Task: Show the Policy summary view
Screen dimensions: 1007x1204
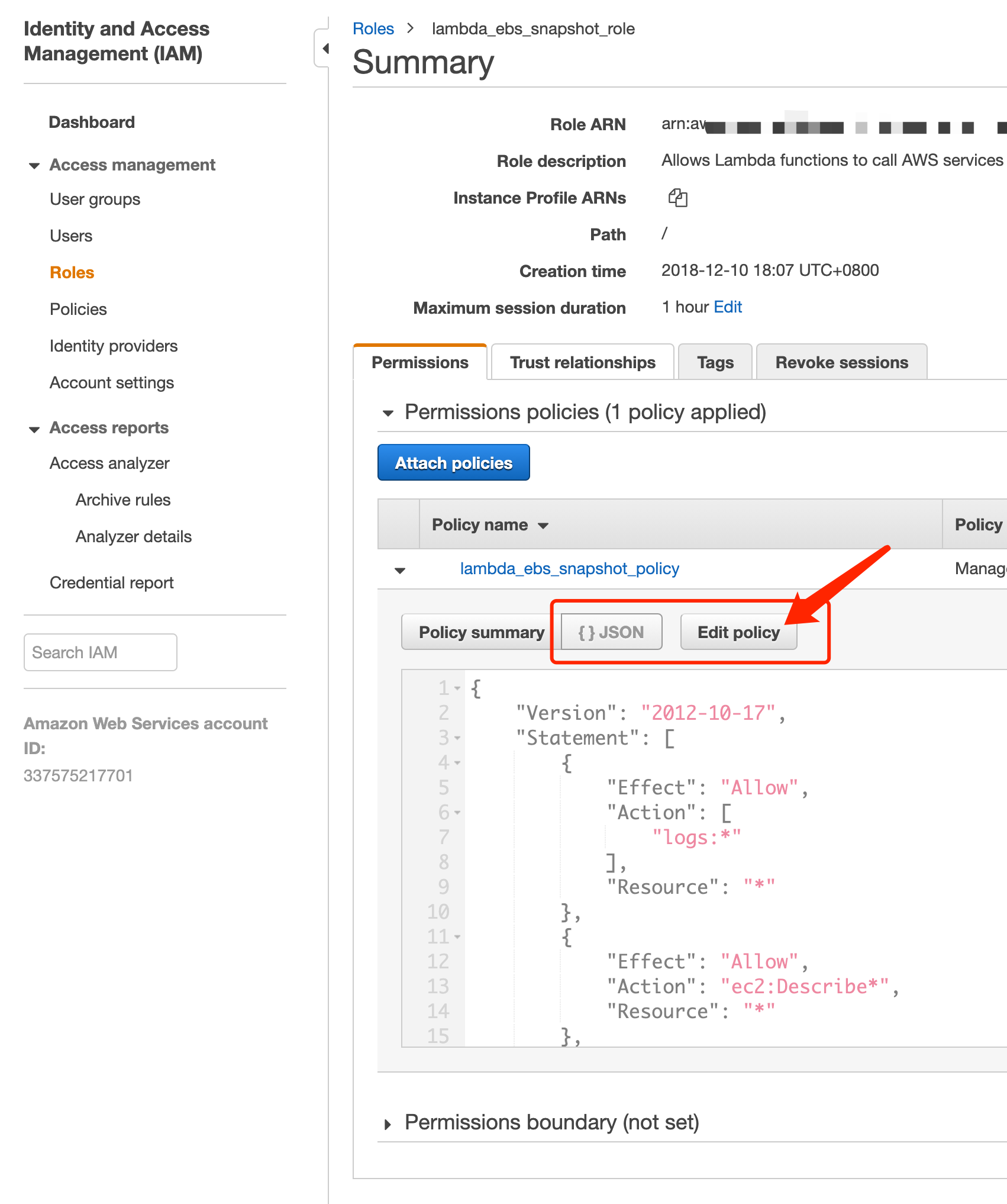Action: [x=481, y=632]
